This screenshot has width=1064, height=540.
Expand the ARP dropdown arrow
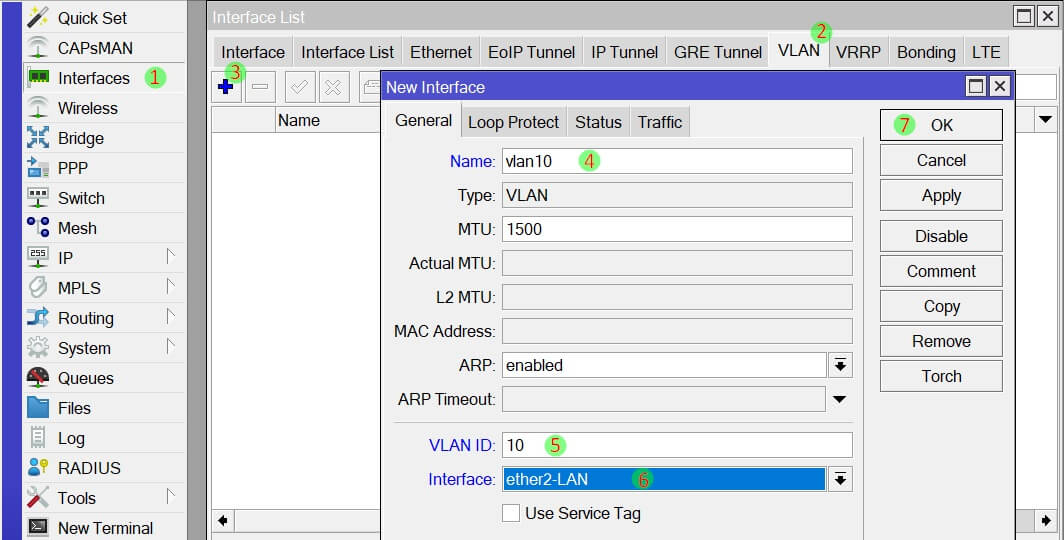pos(841,365)
